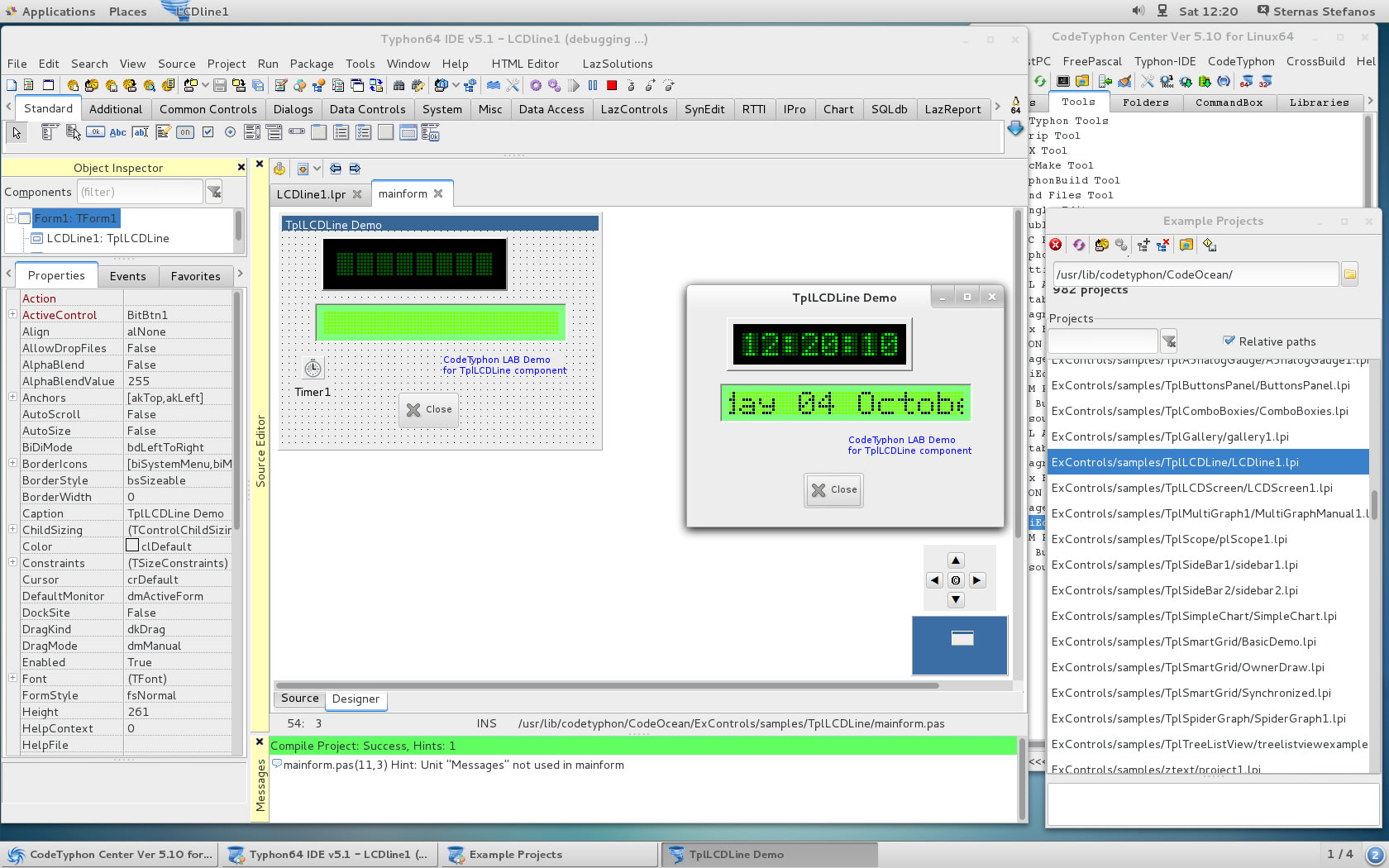
Task: Pick the TLabel 'Abc' component in palette
Action: 118,132
